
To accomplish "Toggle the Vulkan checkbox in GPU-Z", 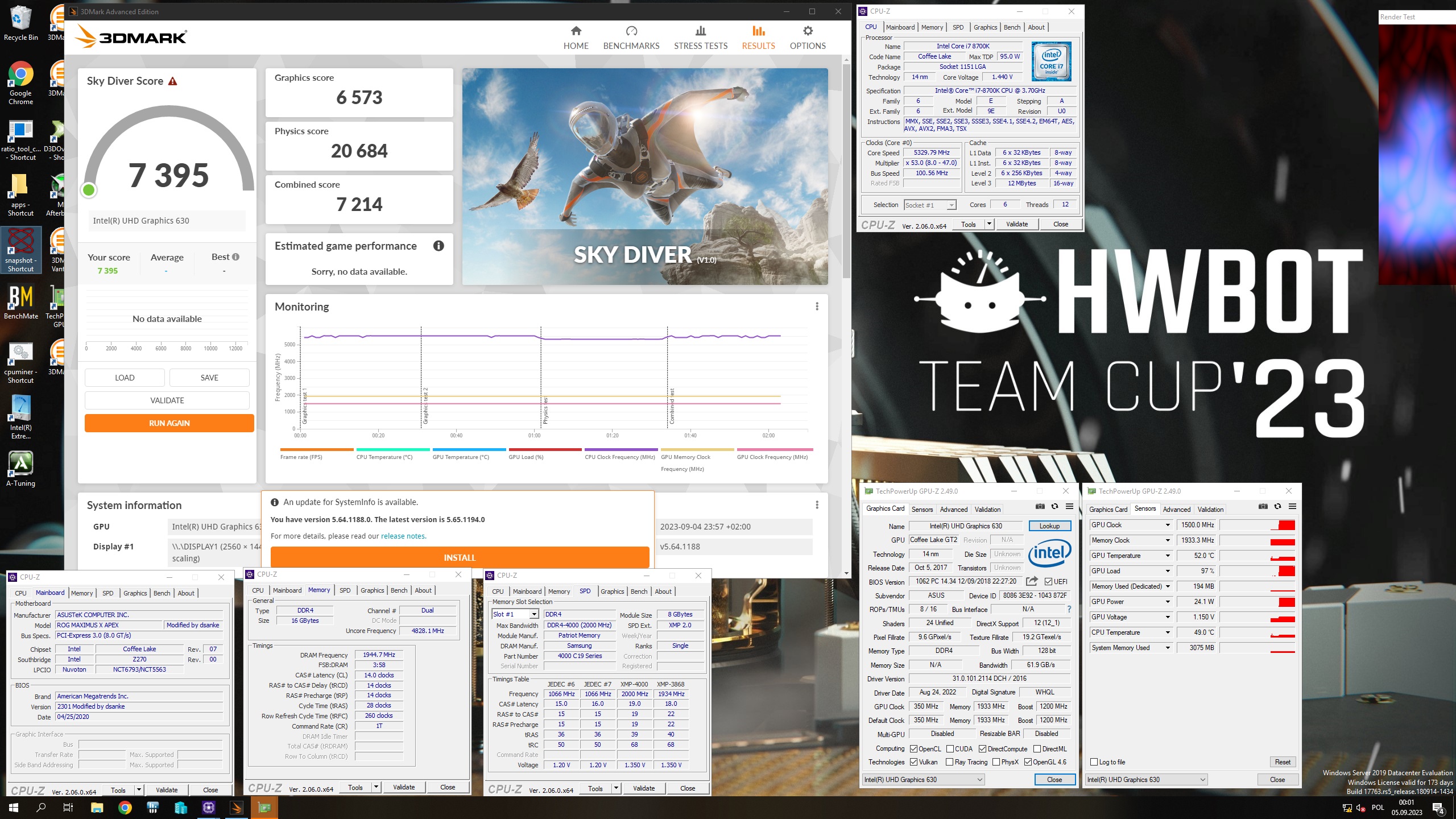I will point(913,762).
